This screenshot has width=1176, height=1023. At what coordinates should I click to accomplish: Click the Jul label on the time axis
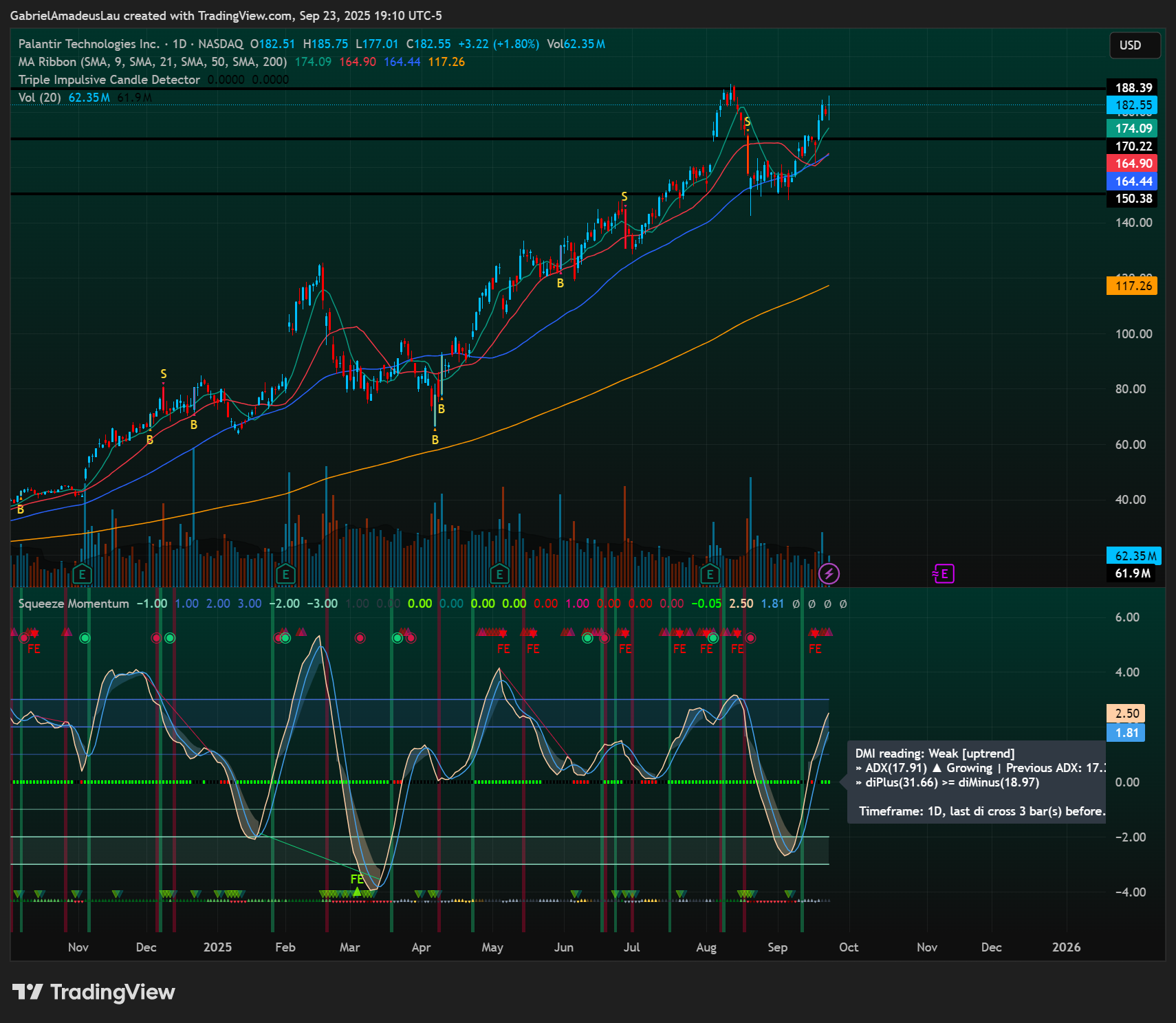(x=631, y=947)
